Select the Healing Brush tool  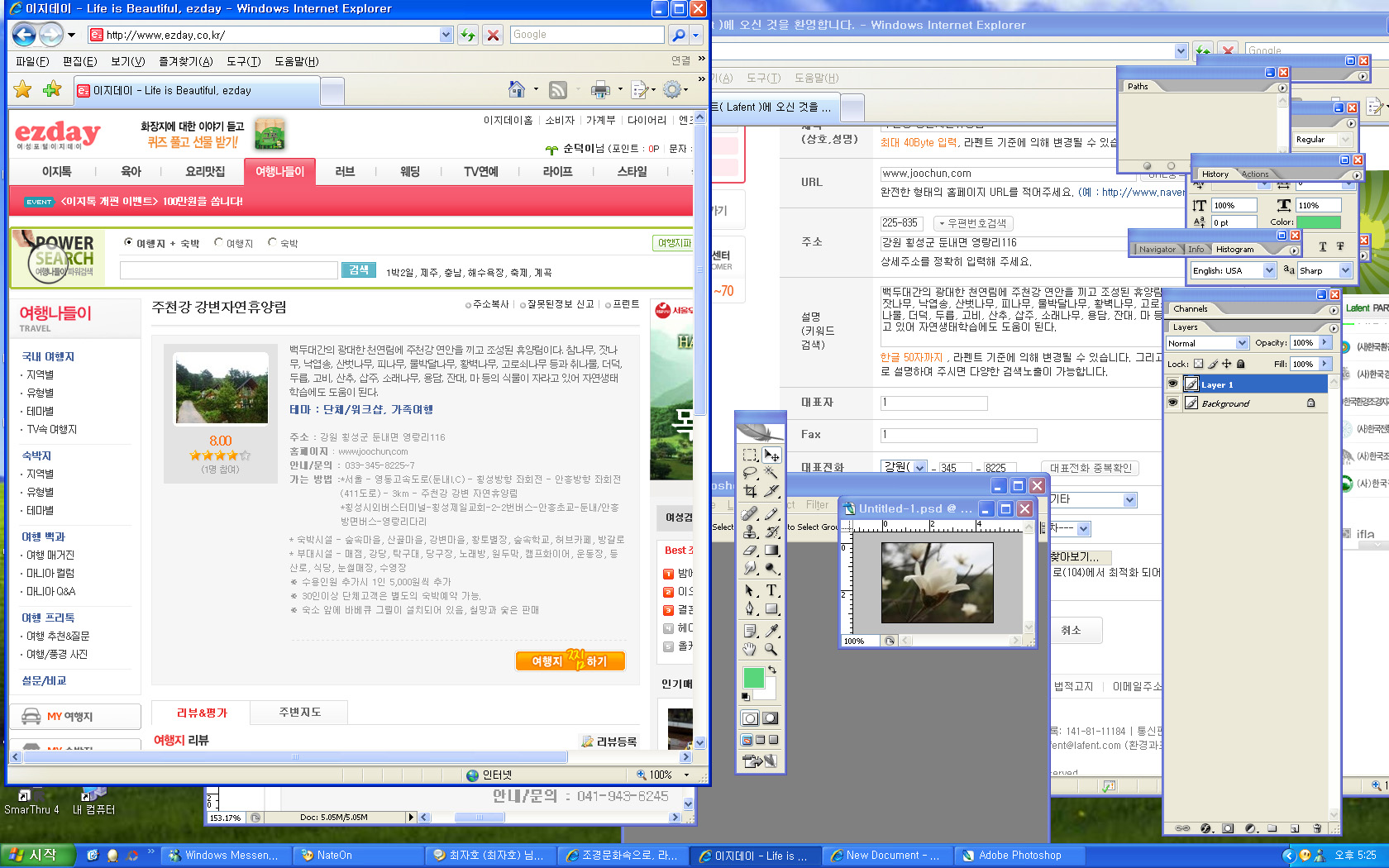pyautogui.click(x=750, y=514)
